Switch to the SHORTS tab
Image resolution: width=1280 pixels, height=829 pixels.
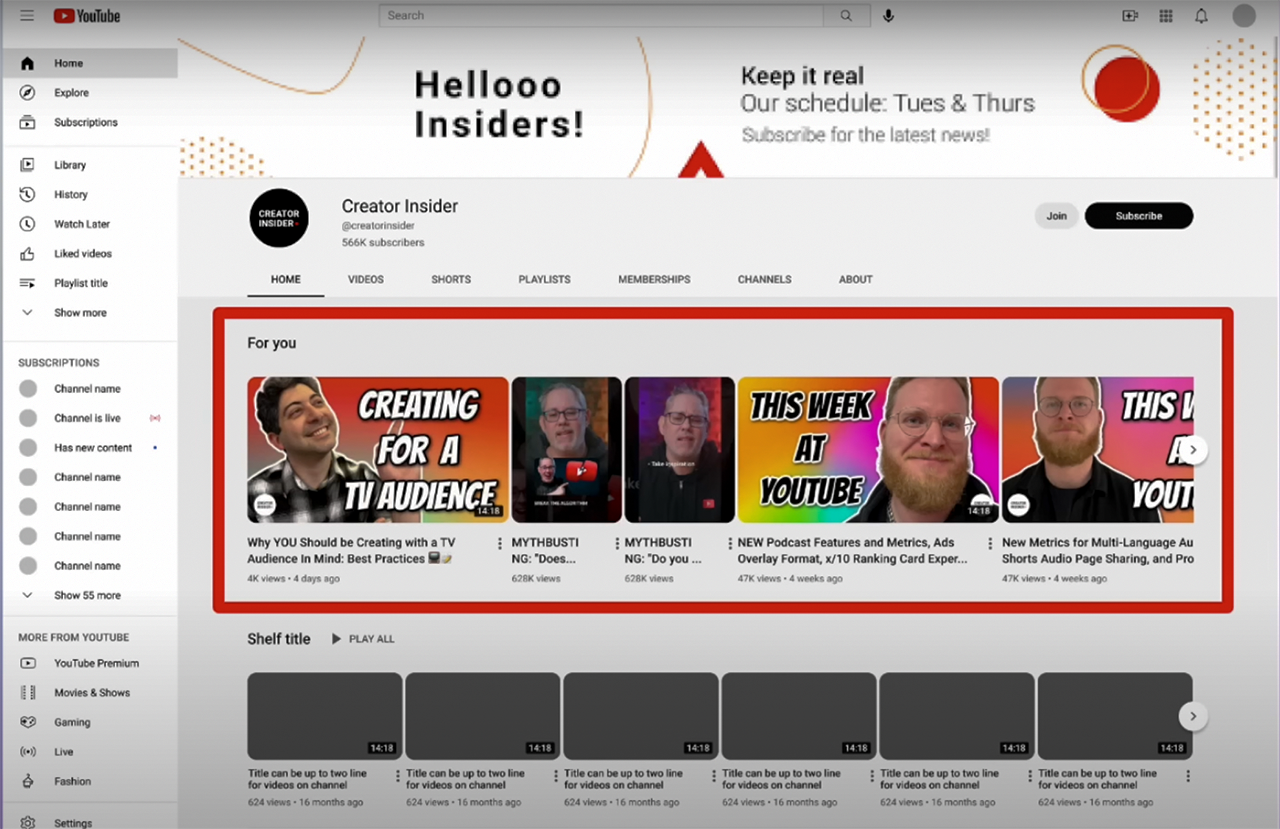point(451,280)
